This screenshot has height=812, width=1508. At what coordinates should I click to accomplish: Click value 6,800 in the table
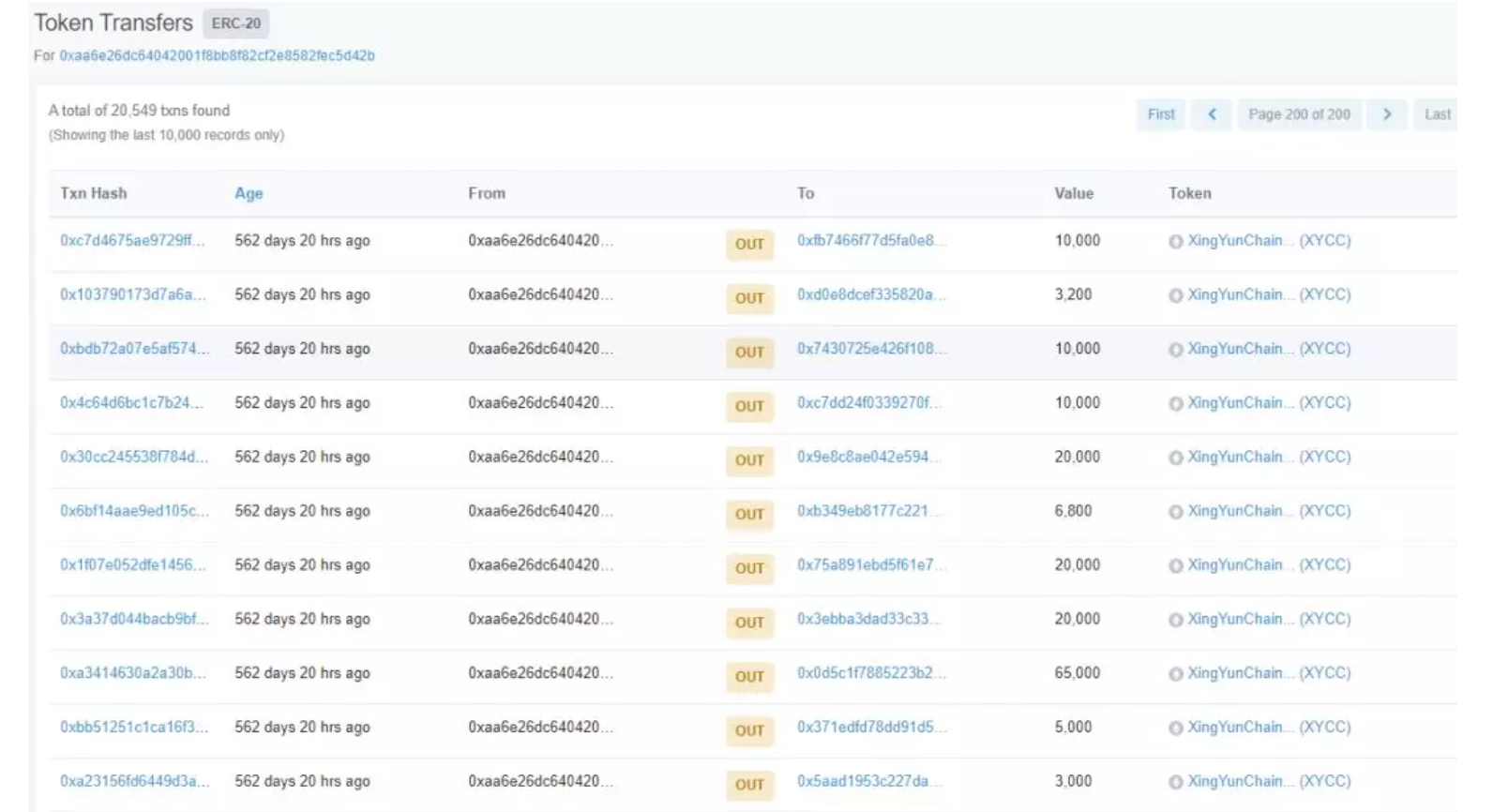tap(1073, 511)
